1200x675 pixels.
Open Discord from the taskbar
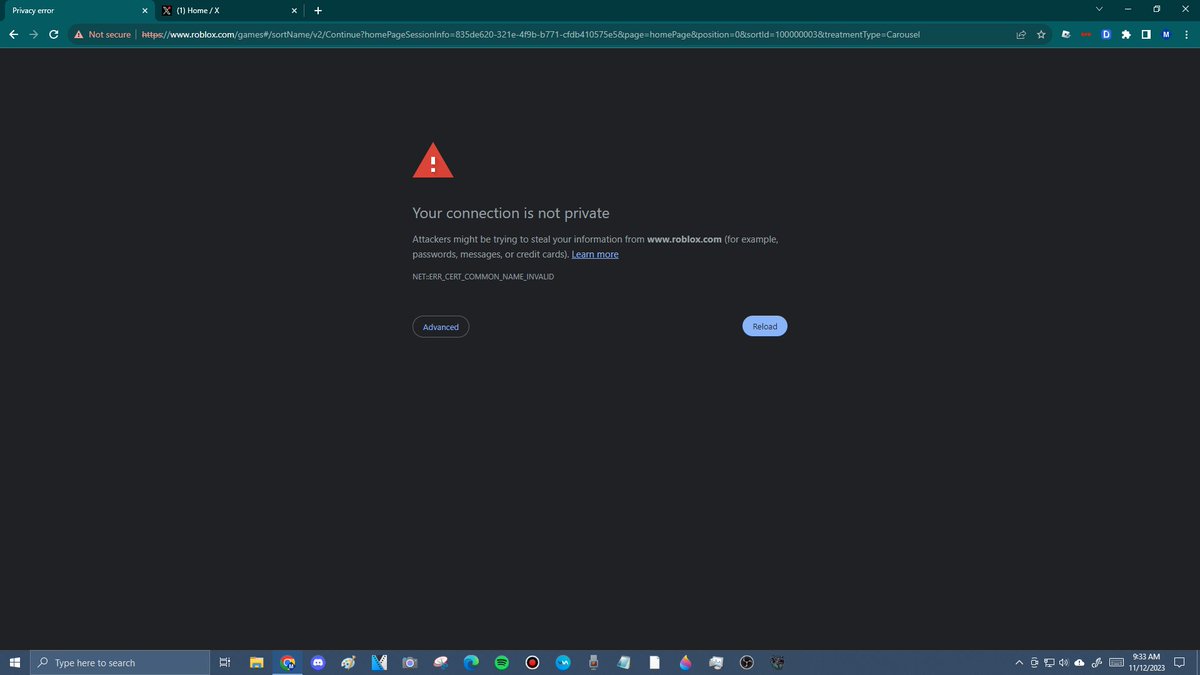318,662
